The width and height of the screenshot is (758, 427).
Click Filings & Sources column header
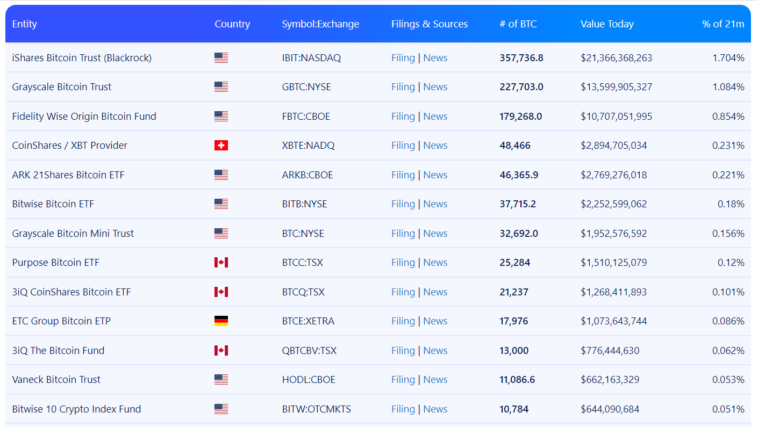(429, 24)
